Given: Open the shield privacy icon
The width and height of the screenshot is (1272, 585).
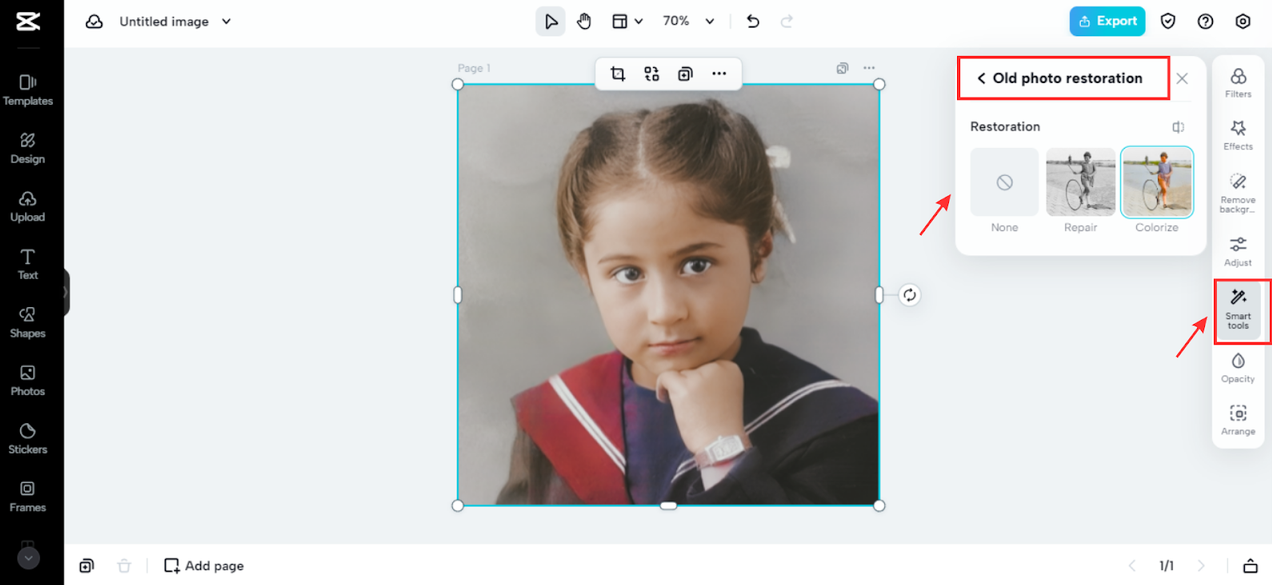Looking at the screenshot, I should click(x=1168, y=21).
